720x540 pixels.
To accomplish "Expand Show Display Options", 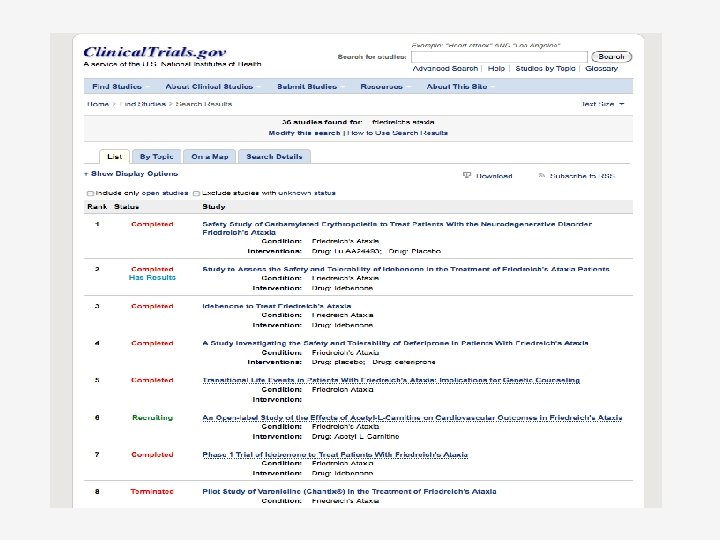I will 131,174.
